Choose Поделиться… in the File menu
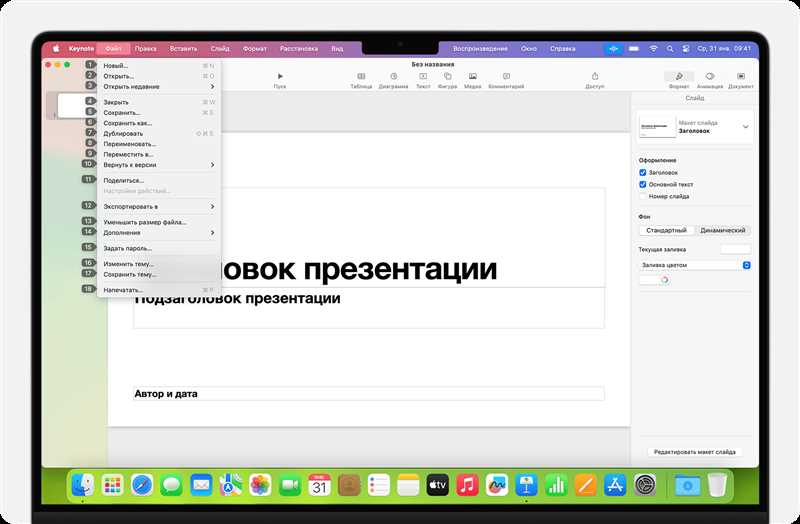Viewport: 800px width, 524px height. [x=159, y=180]
